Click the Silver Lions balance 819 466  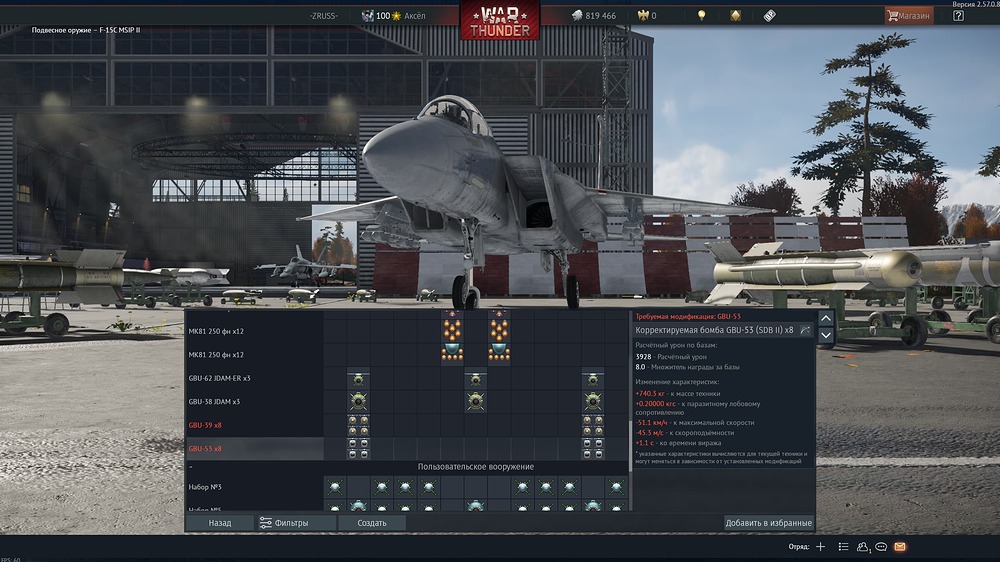coord(594,15)
